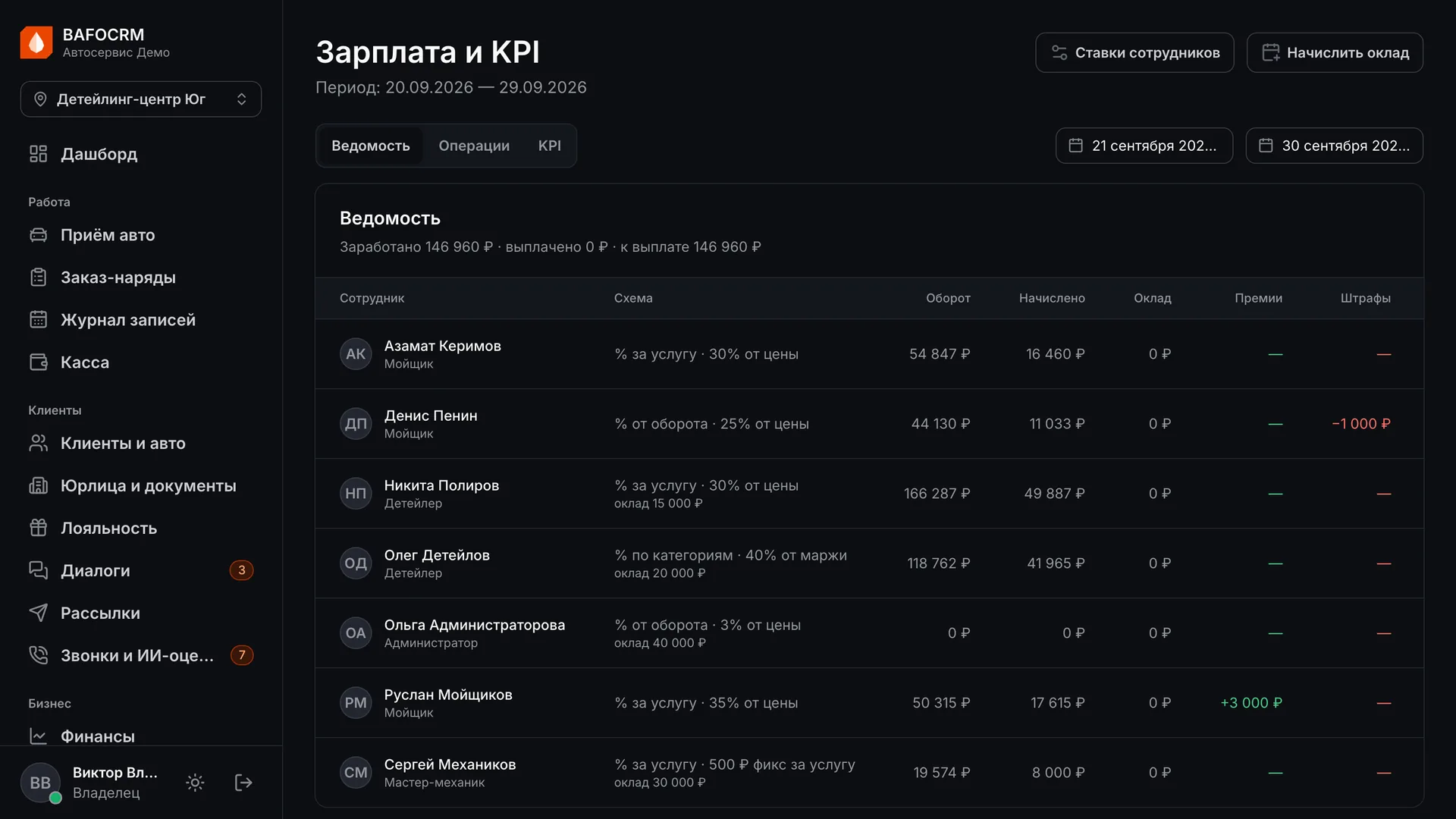This screenshot has width=1456, height=819.
Task: Click the calendar-plus icon in Начислить оклад
Action: [x=1271, y=53]
